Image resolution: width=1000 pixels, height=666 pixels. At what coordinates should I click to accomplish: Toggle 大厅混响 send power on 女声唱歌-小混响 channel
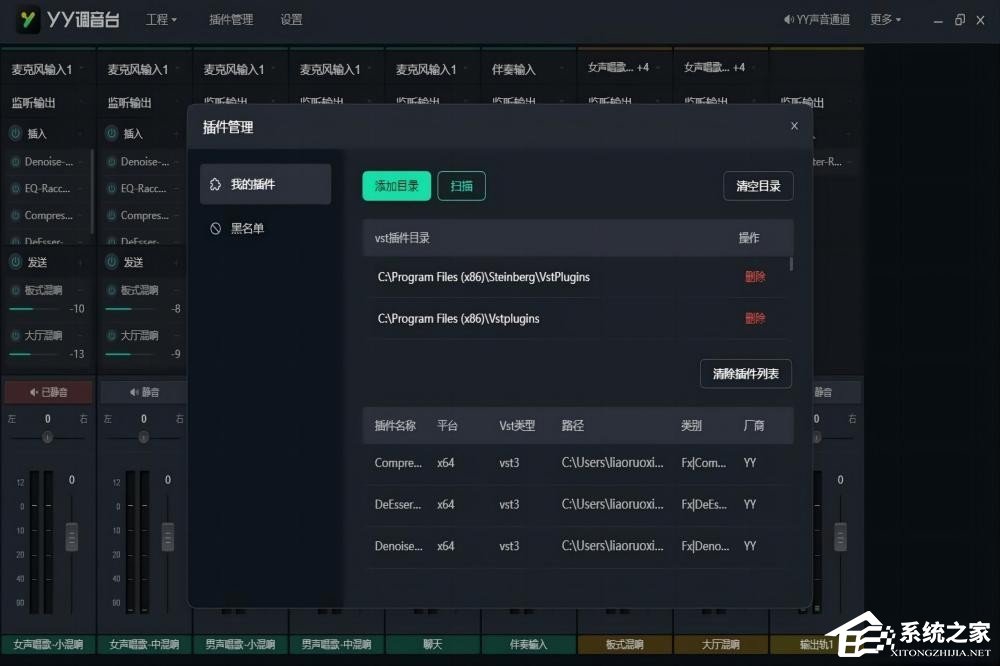15,336
